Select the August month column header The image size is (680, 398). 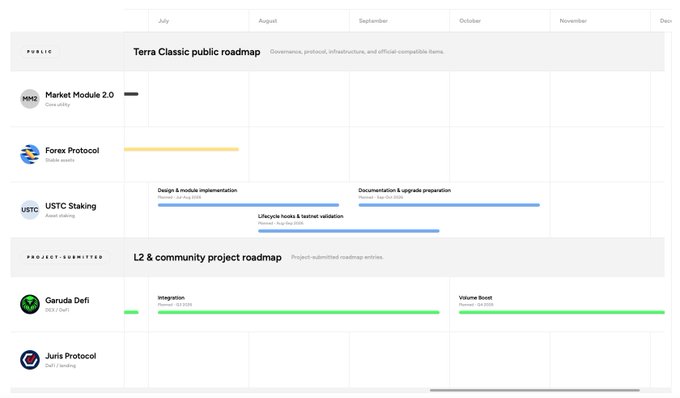coord(268,21)
